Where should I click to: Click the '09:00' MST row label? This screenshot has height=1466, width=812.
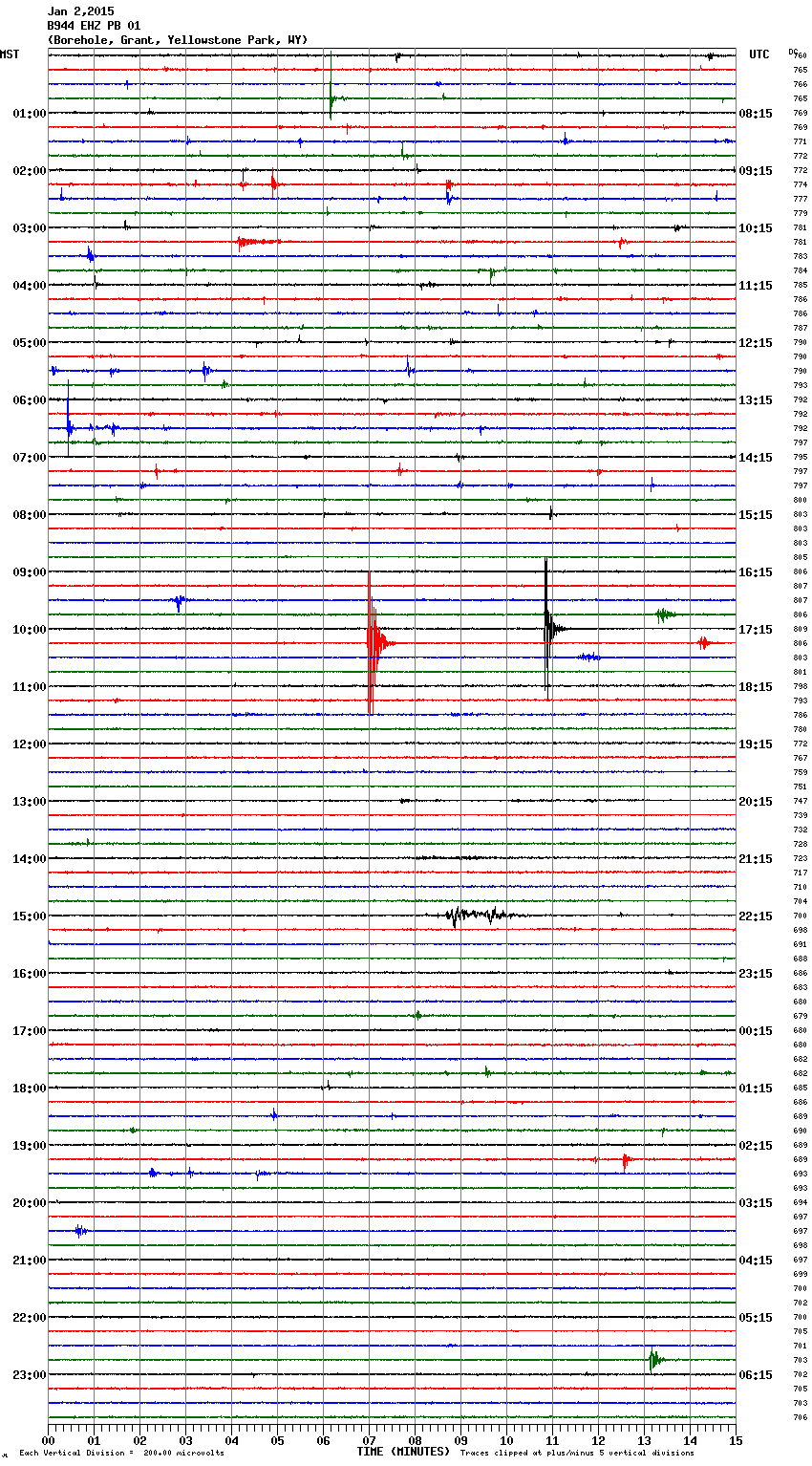coord(30,572)
